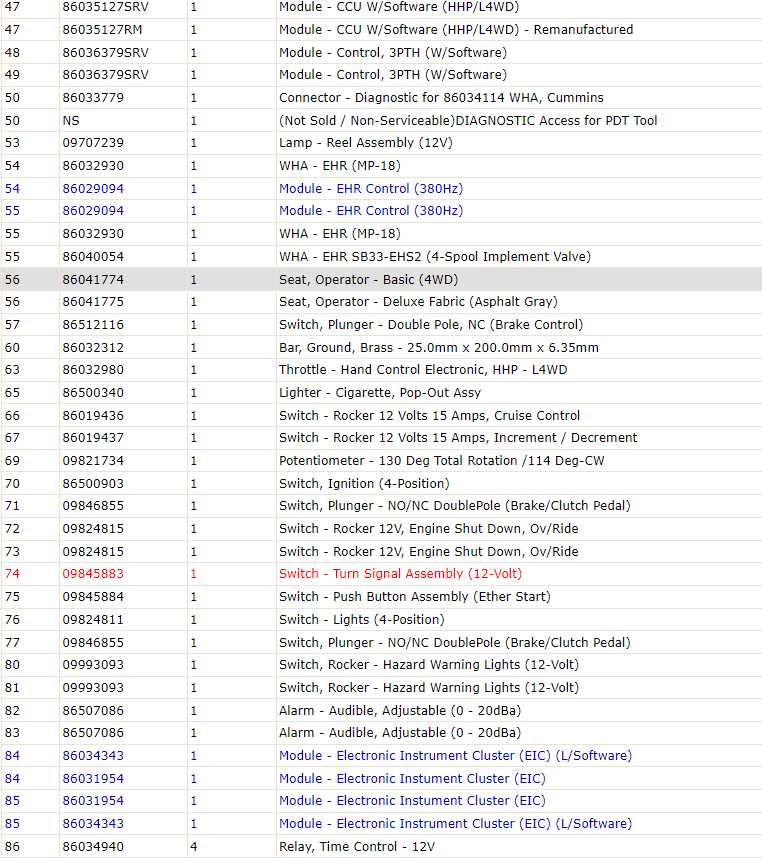Select part number 86512116

(x=93, y=324)
